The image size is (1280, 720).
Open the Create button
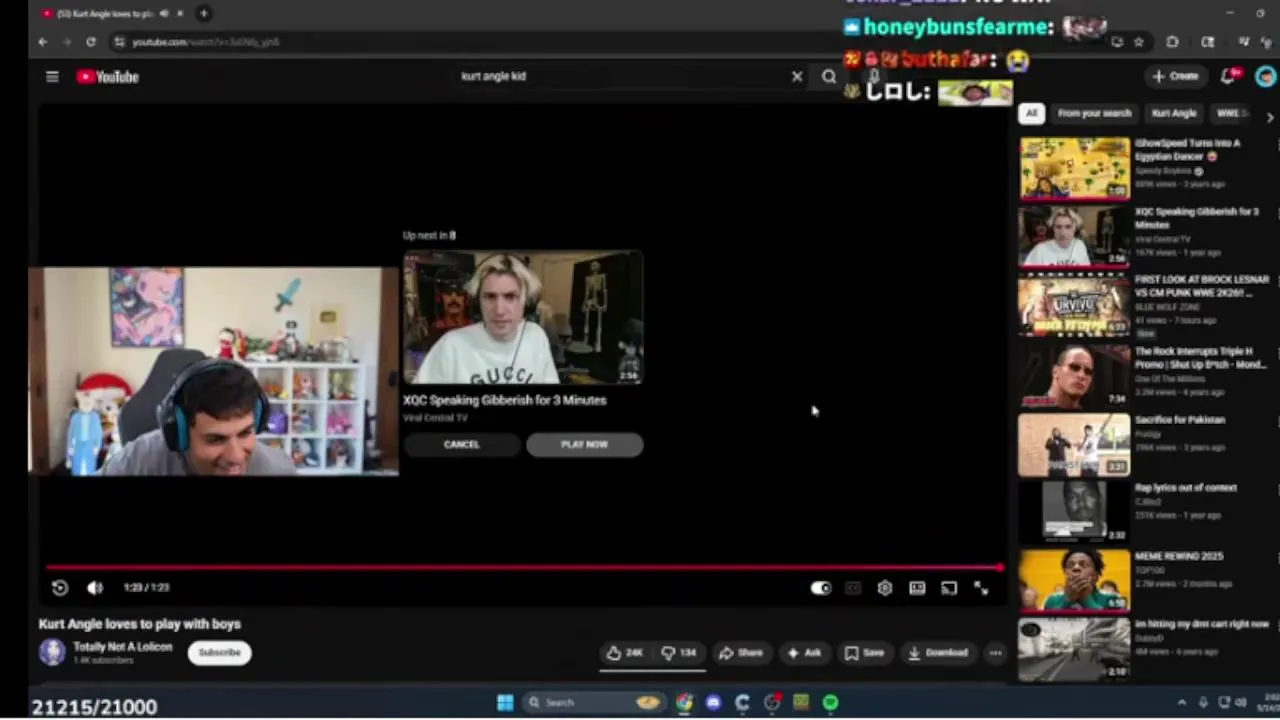1175,76
